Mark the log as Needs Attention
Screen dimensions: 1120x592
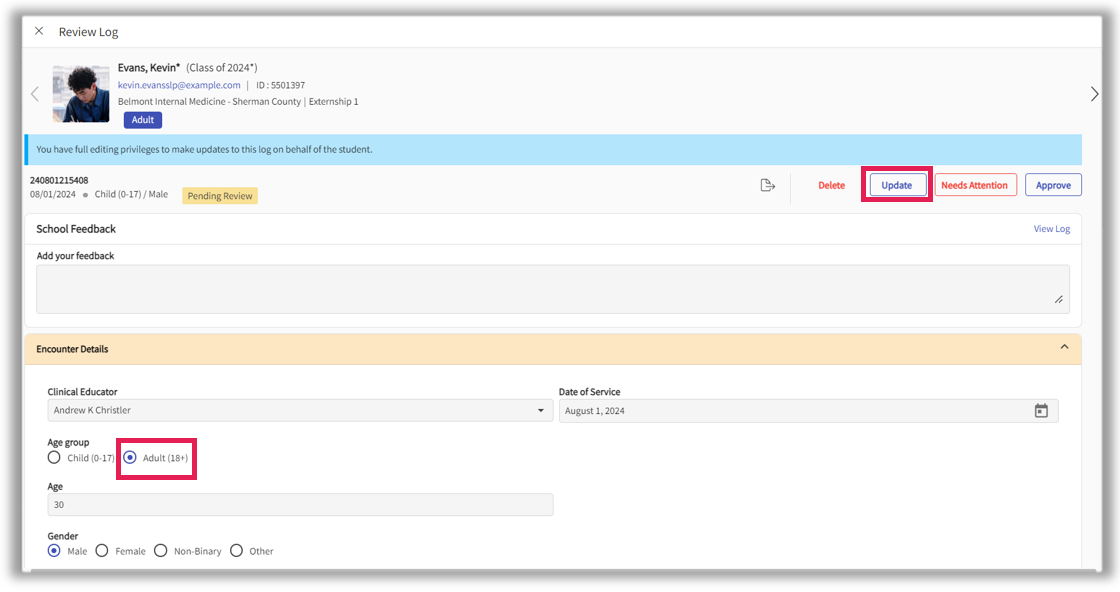[x=975, y=184]
